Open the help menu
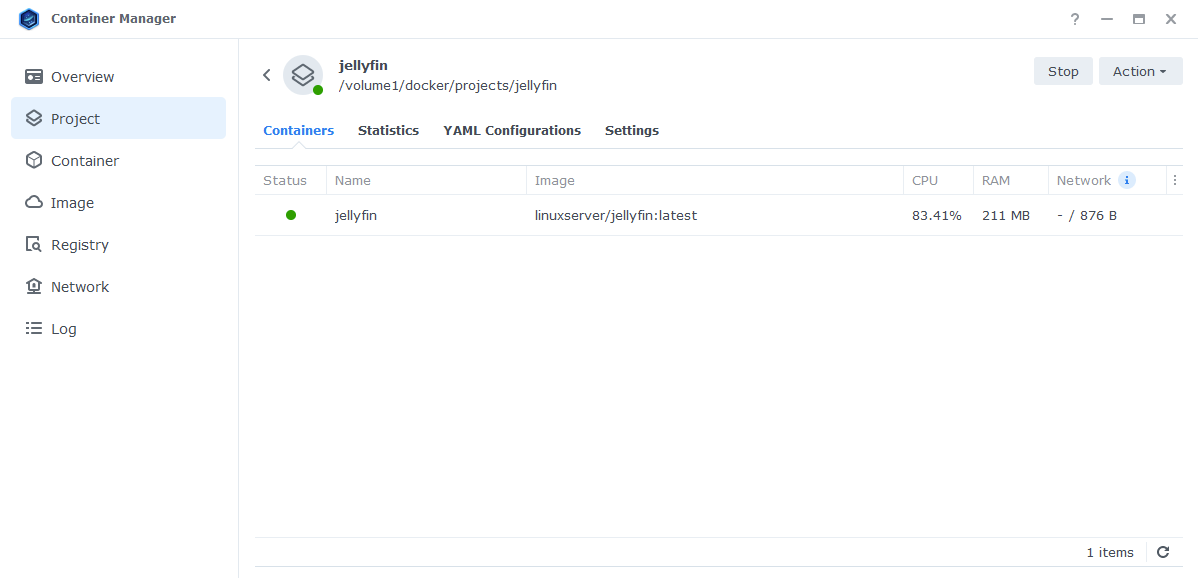Viewport: 1198px width, 578px height. 1074,19
